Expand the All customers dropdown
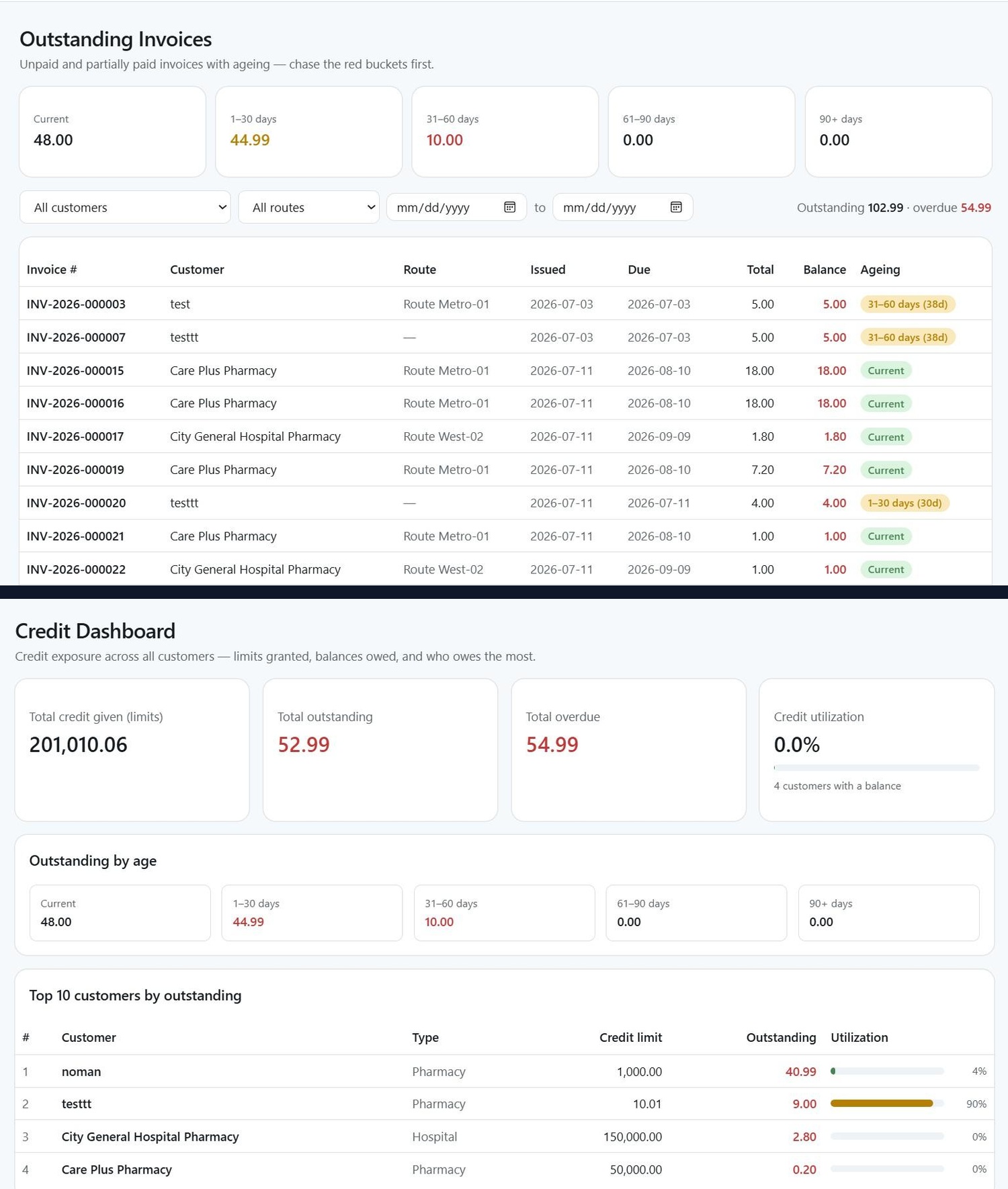This screenshot has height=1189, width=1008. click(x=125, y=207)
